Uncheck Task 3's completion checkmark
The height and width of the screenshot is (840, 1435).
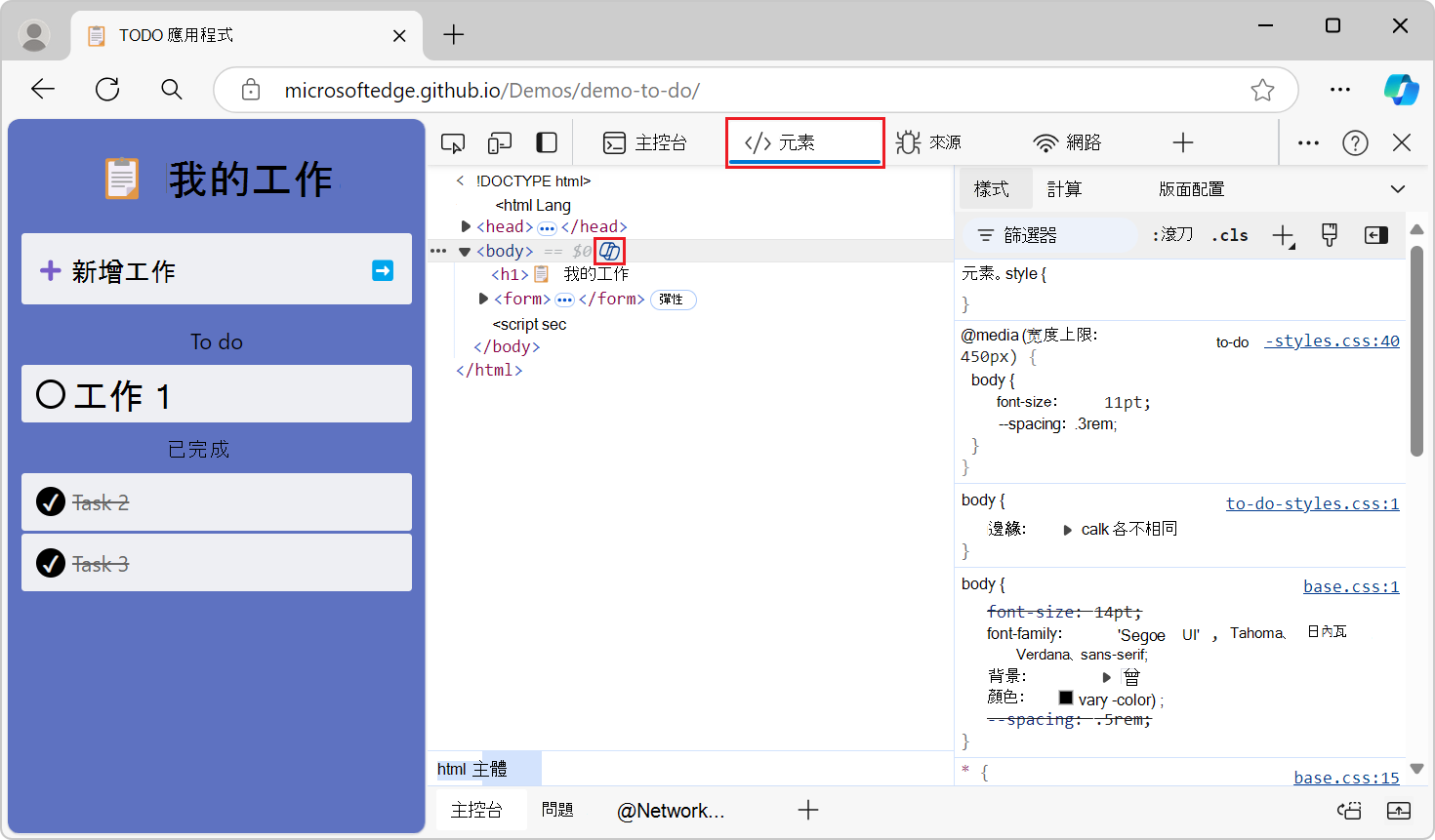(50, 562)
